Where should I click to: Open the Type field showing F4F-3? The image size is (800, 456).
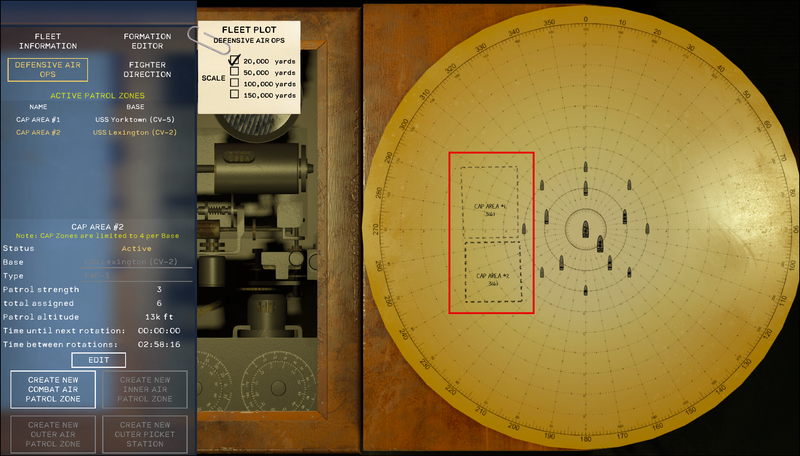pos(138,275)
